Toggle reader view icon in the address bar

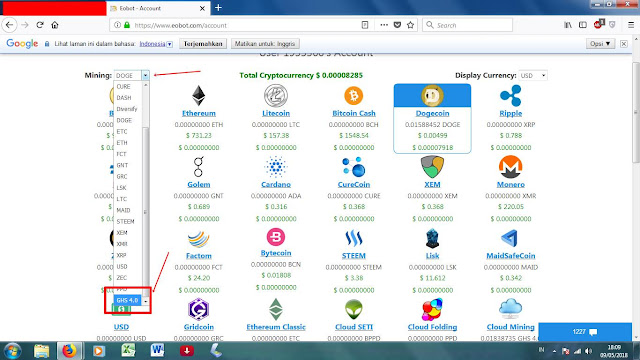[365, 25]
